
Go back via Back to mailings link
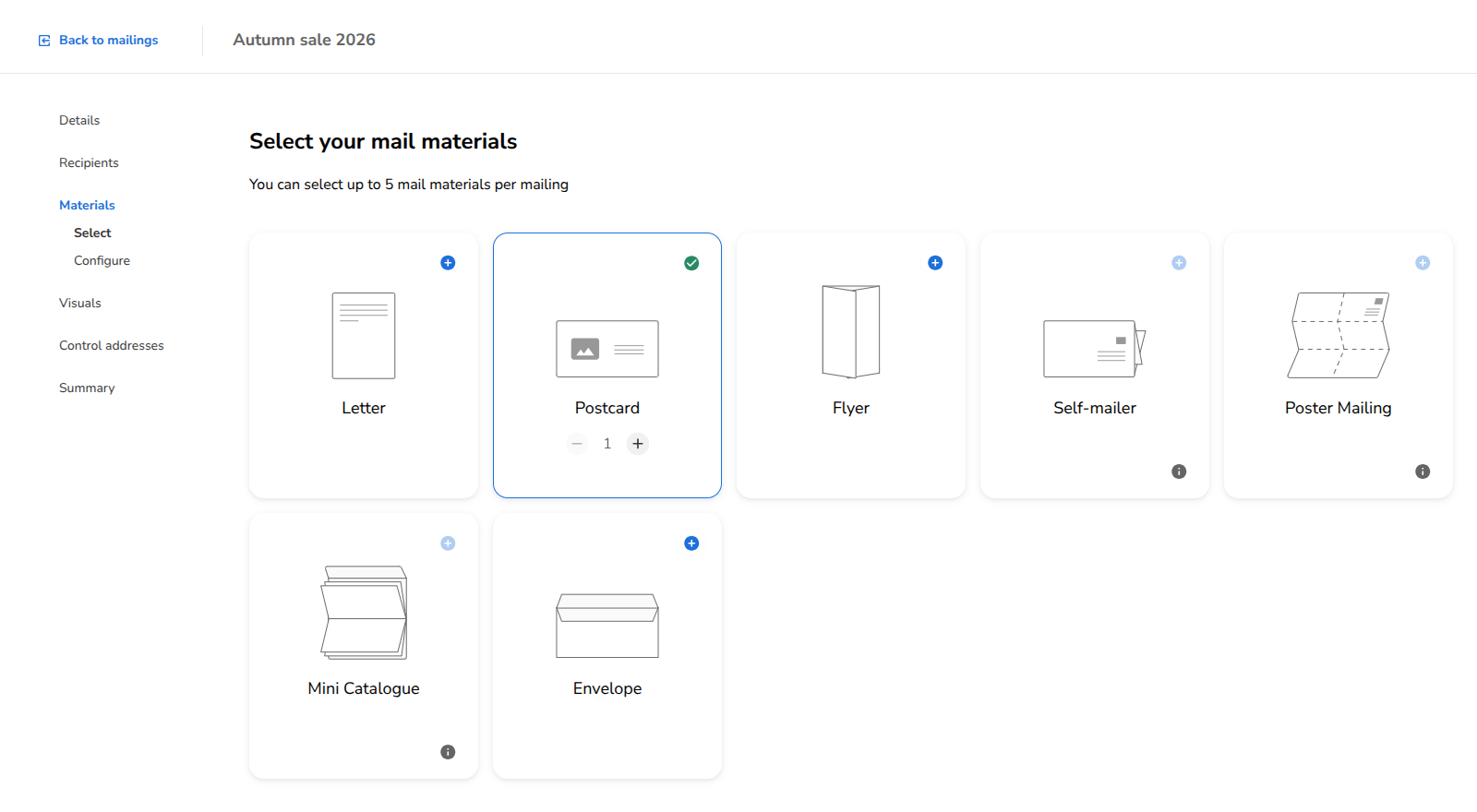point(99,40)
